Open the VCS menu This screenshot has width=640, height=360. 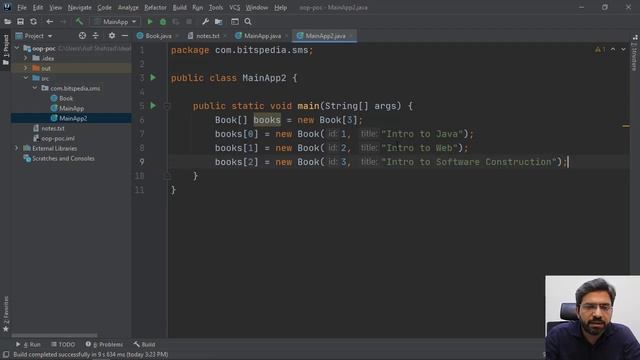coord(234,7)
